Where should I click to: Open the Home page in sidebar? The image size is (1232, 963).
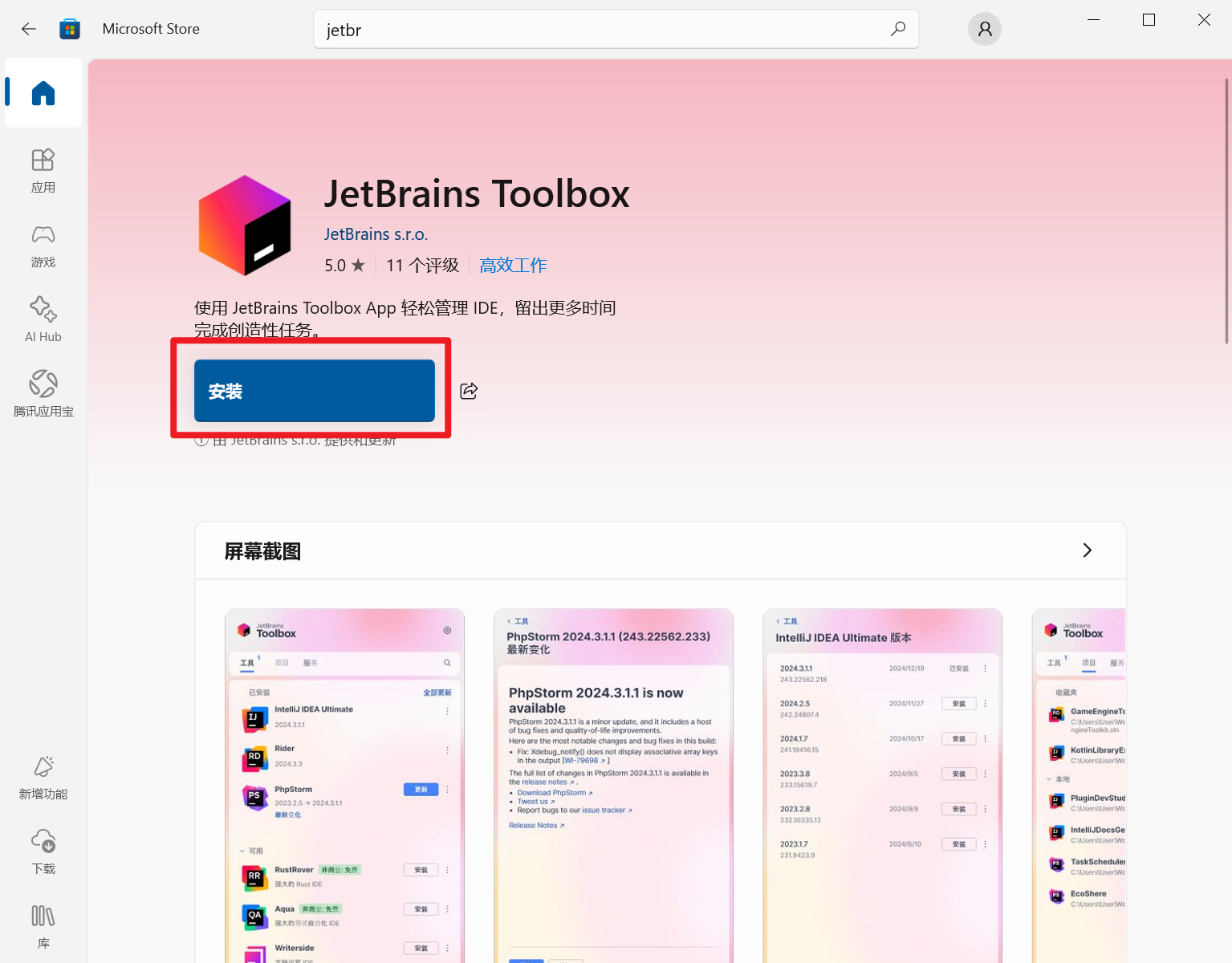(43, 93)
